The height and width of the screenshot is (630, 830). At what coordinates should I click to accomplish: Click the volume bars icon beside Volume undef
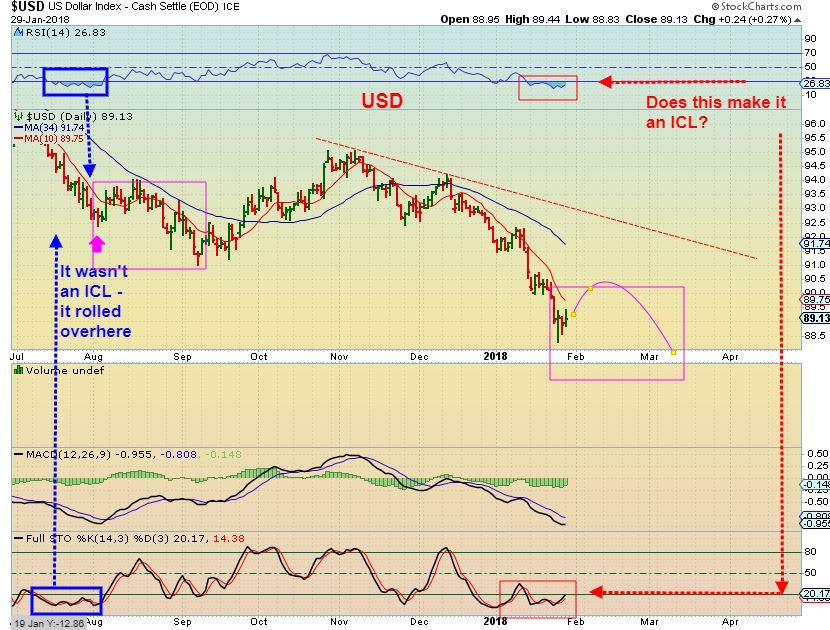click(x=19, y=370)
